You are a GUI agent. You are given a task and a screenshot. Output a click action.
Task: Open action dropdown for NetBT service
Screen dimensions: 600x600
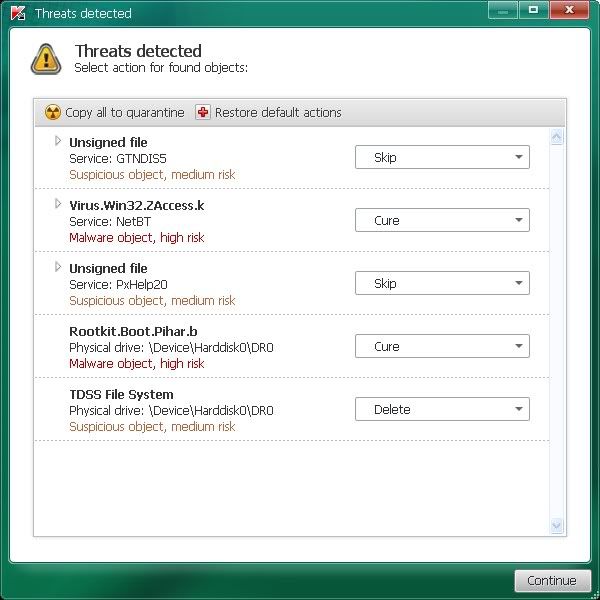click(x=442, y=220)
